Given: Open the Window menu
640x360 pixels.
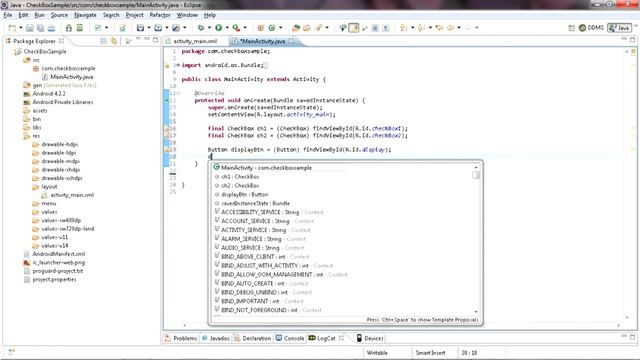Looking at the screenshot, I should coord(187,15).
